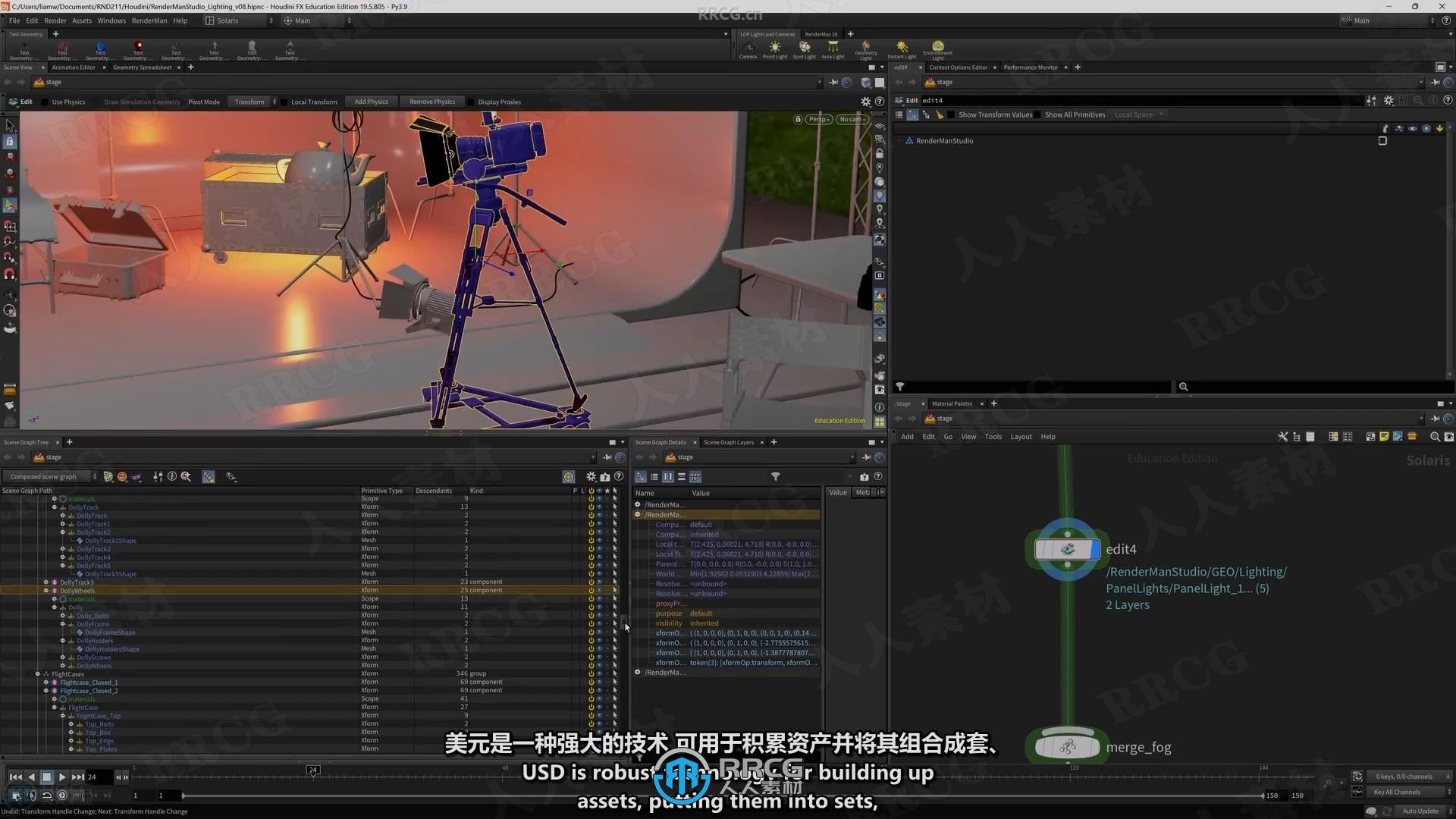Open the No cam camera dropdown

[852, 119]
